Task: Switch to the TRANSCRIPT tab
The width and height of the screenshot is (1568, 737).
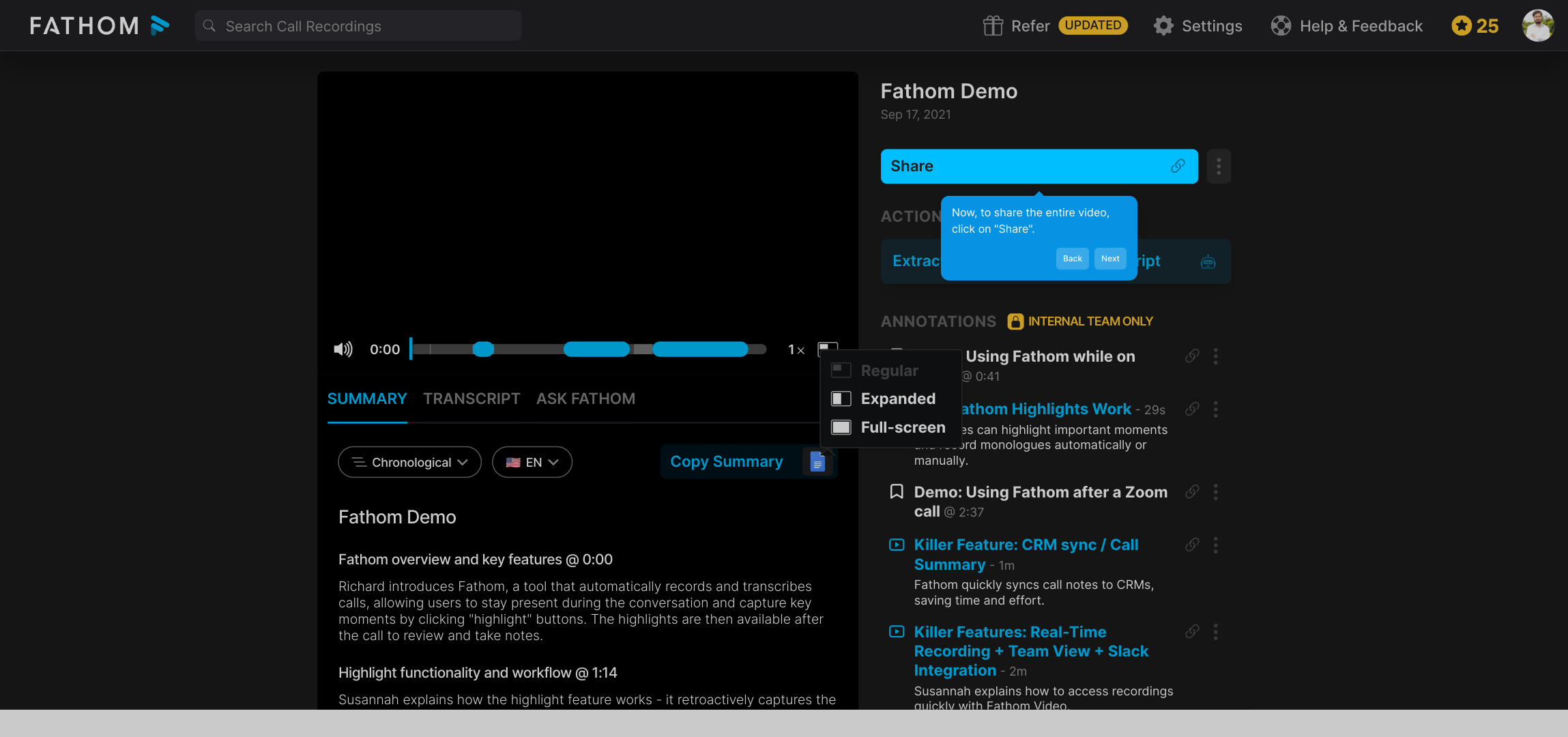Action: (471, 399)
